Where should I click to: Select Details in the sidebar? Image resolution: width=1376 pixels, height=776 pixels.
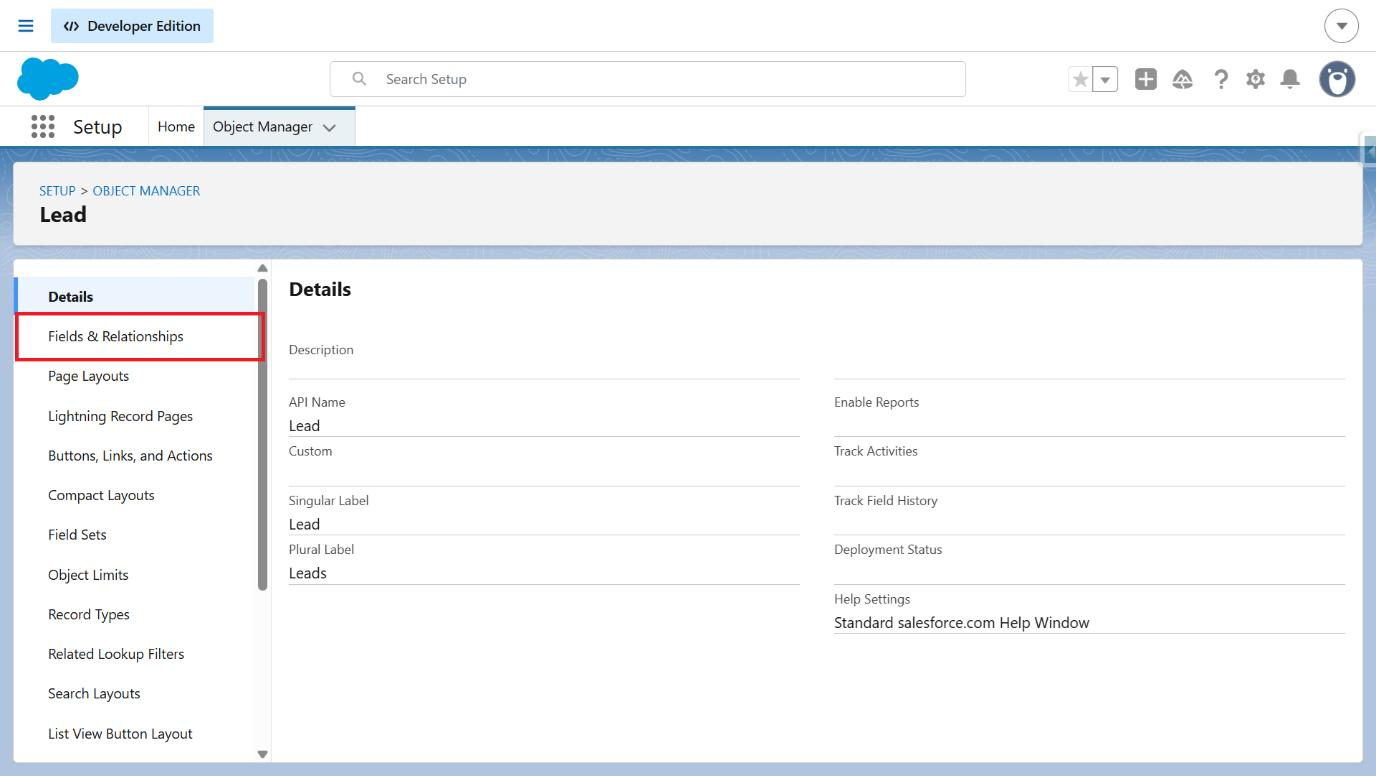pos(135,297)
